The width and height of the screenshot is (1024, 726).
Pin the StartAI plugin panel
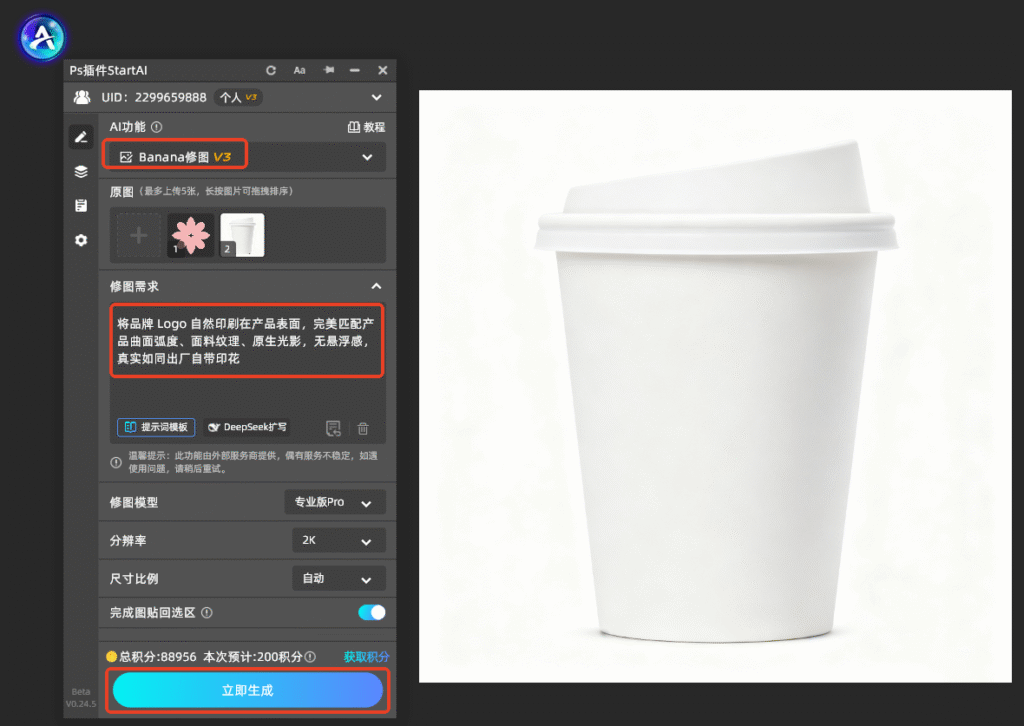pos(328,70)
